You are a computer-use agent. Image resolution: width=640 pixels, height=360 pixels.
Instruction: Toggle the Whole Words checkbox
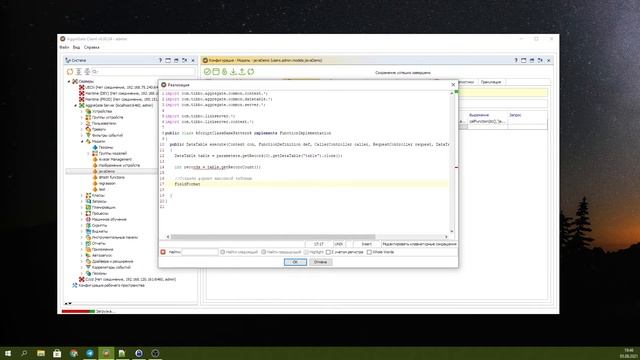click(369, 252)
